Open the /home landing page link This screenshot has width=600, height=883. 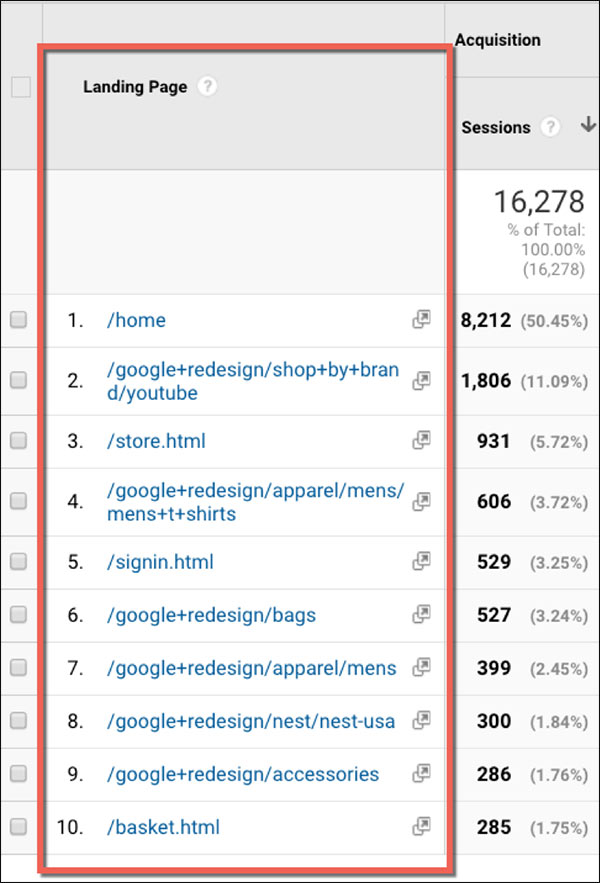[x=136, y=320]
